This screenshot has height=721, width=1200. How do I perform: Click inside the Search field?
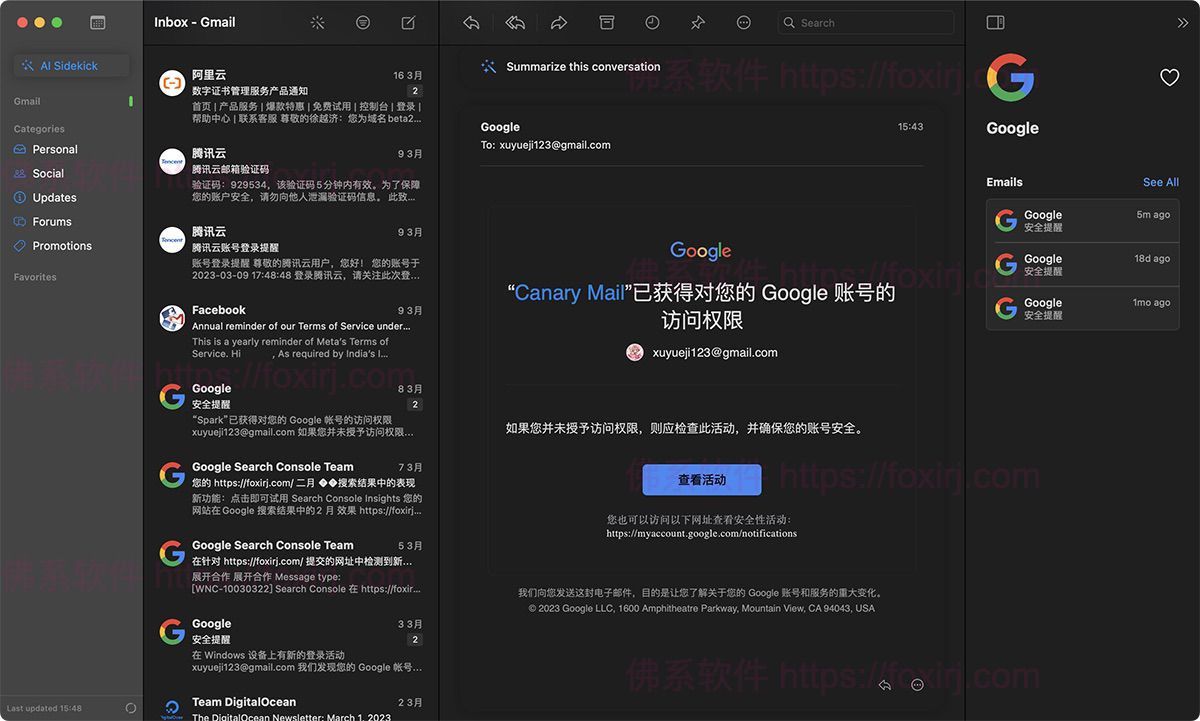point(865,22)
